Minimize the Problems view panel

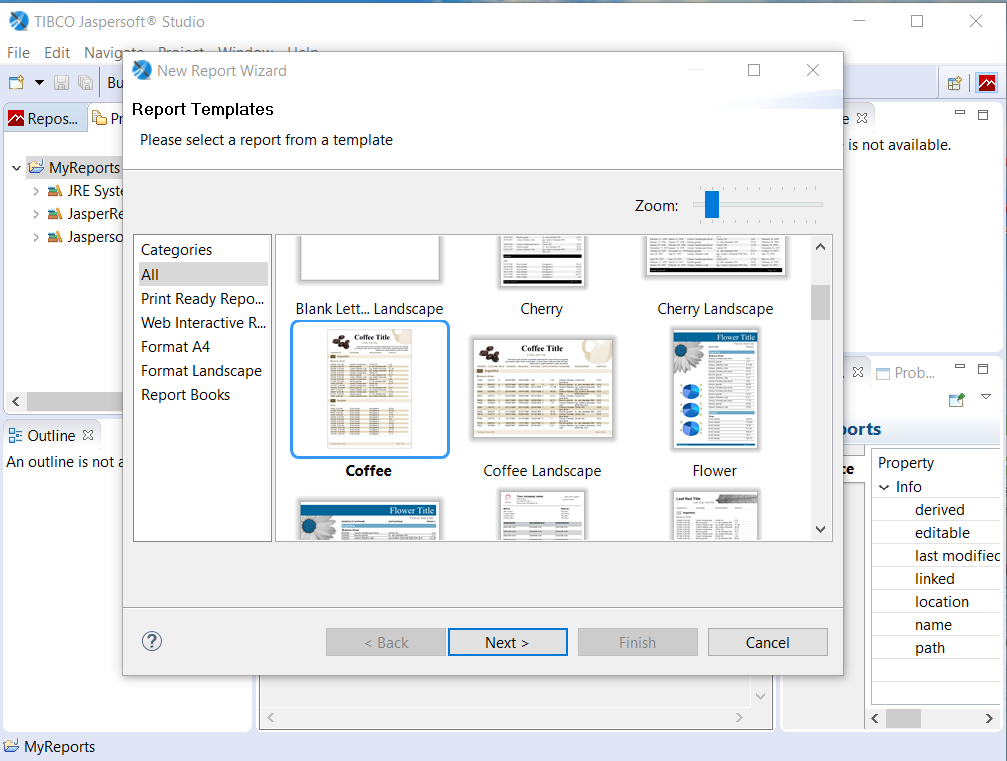(960, 366)
